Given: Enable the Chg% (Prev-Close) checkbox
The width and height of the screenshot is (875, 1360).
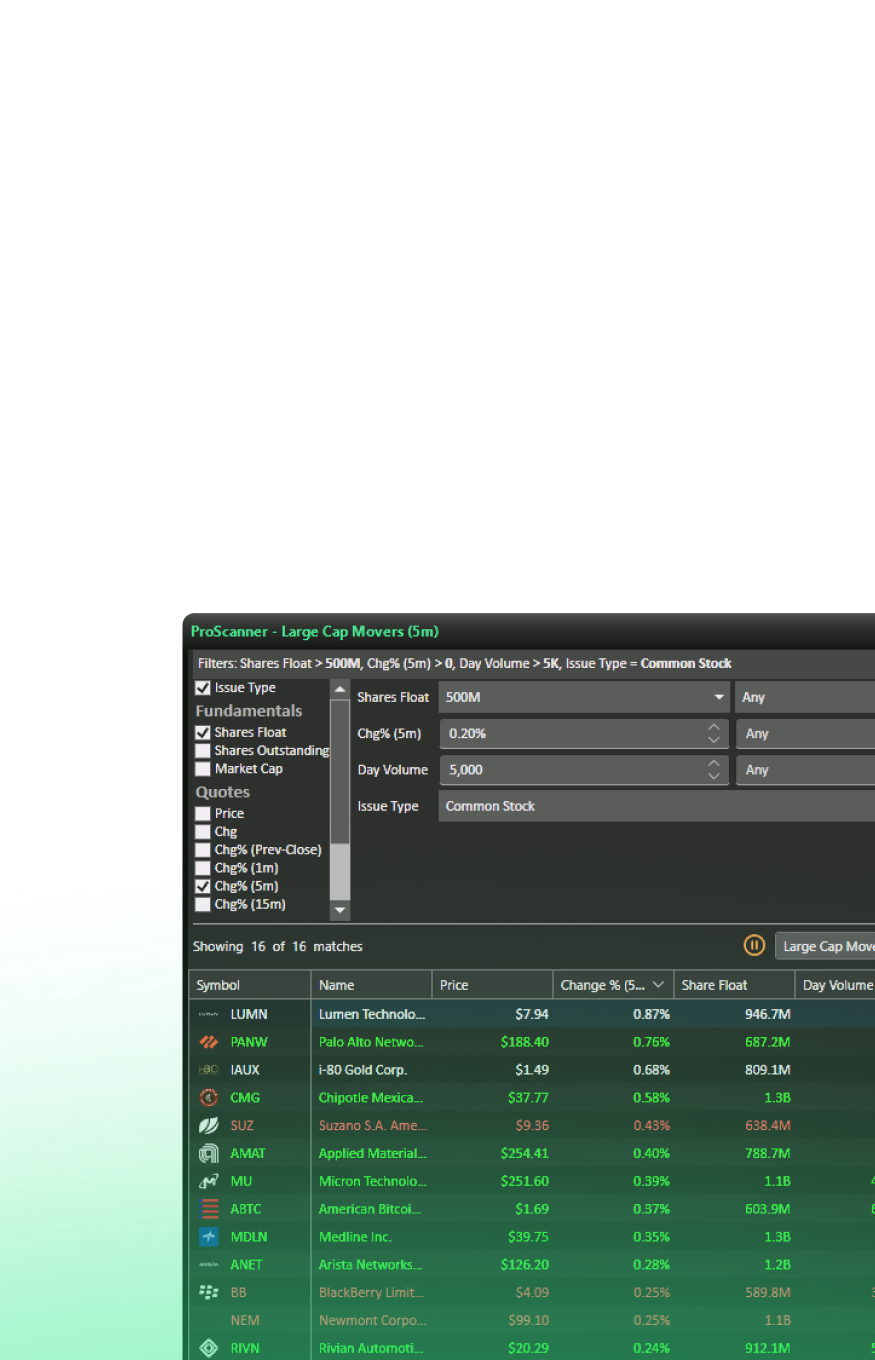Looking at the screenshot, I should pos(203,850).
